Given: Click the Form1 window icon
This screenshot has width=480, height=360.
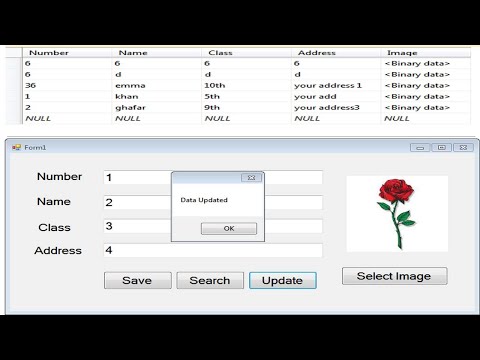Looking at the screenshot, I should tap(16, 147).
